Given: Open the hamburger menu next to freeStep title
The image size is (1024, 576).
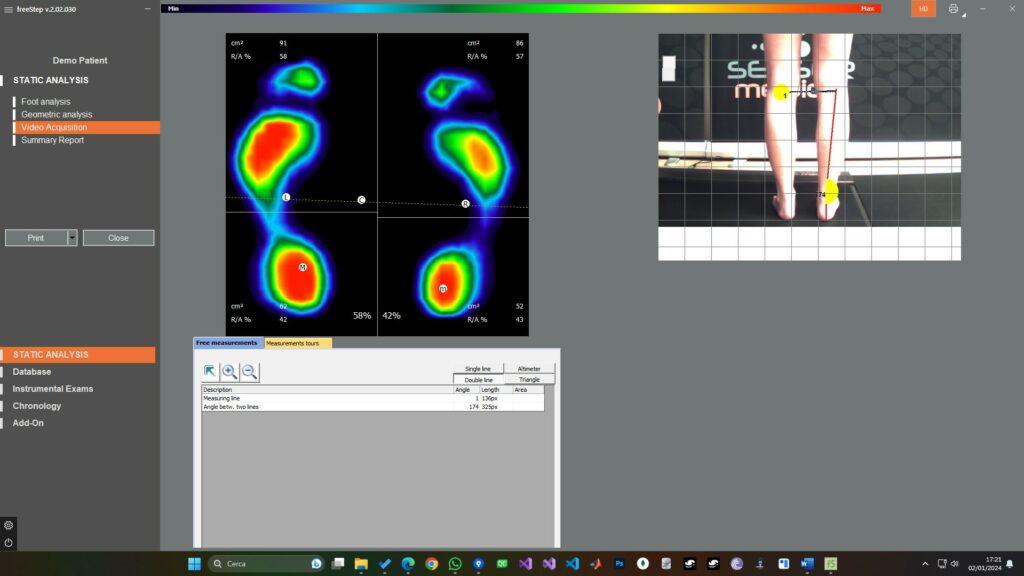Looking at the screenshot, I should (x=7, y=8).
